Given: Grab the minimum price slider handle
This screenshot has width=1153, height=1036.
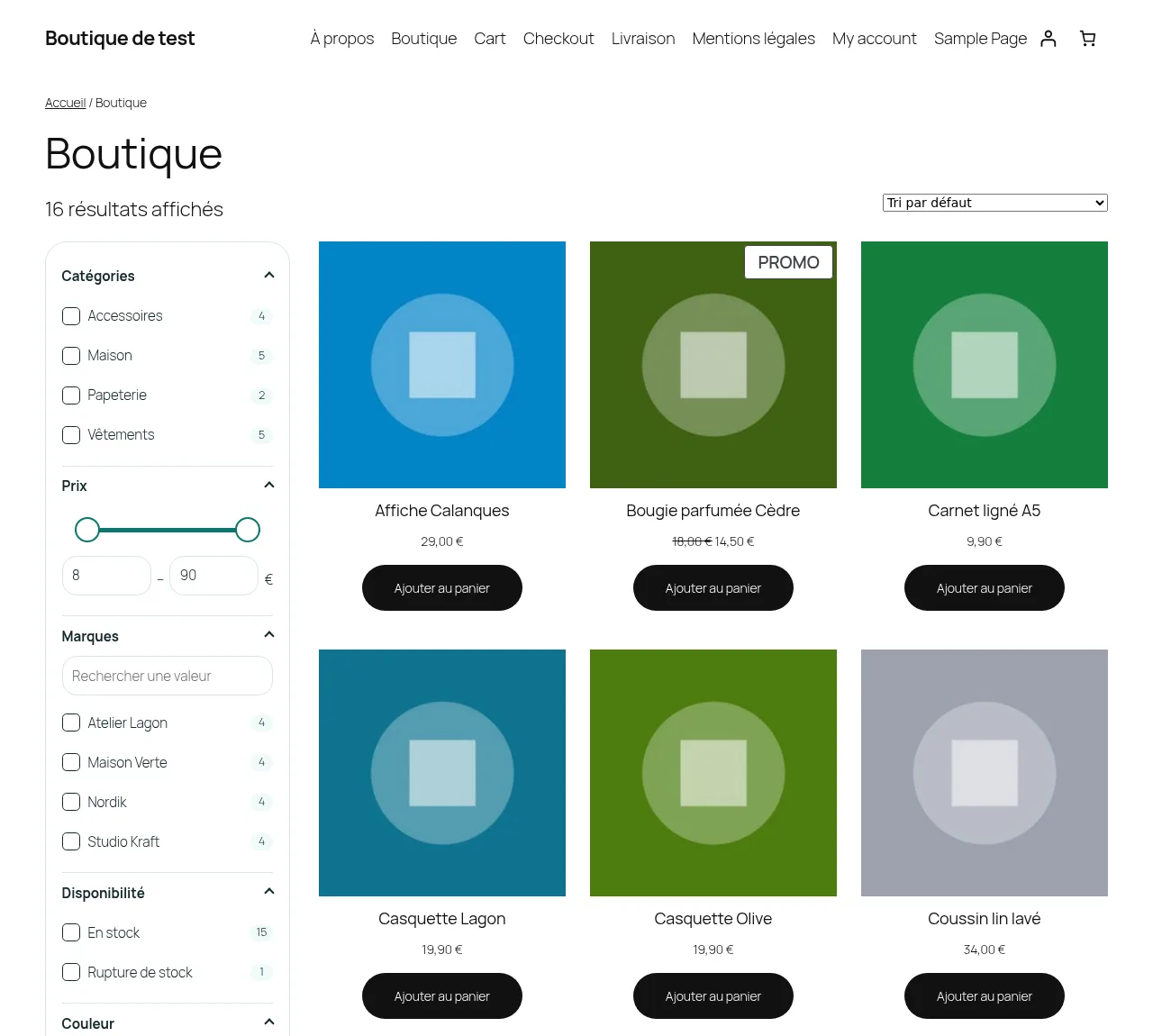Looking at the screenshot, I should tap(87, 530).
